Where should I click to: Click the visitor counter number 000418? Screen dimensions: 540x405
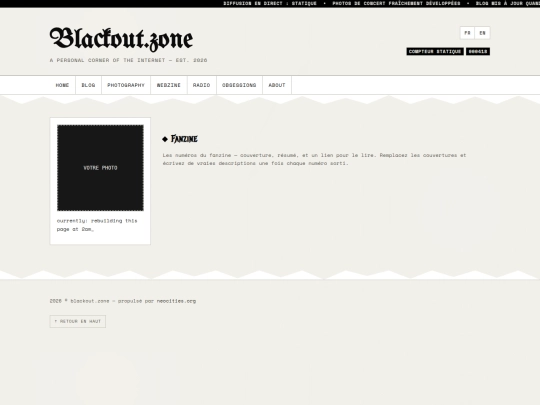[478, 52]
